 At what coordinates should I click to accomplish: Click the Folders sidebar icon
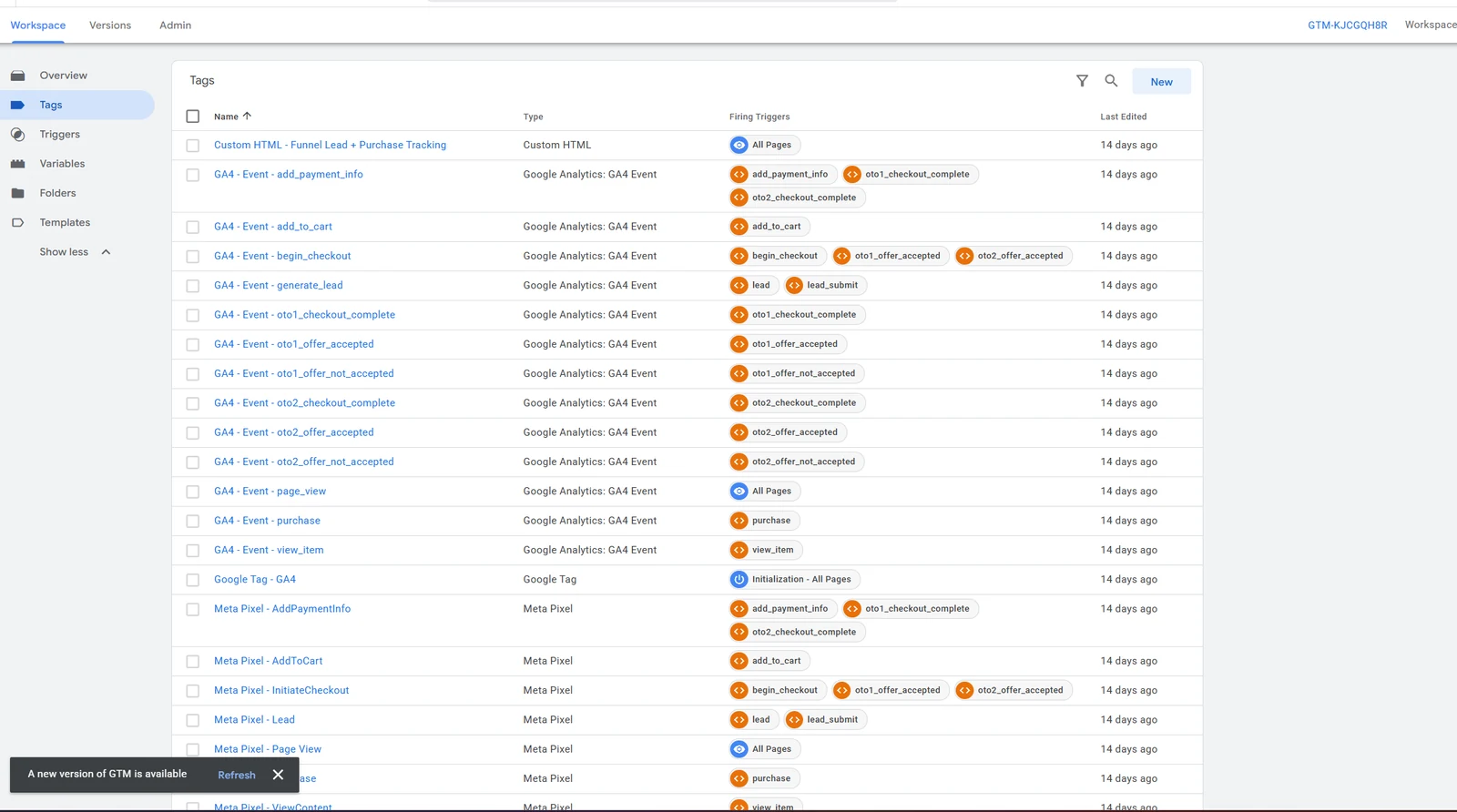[x=17, y=193]
